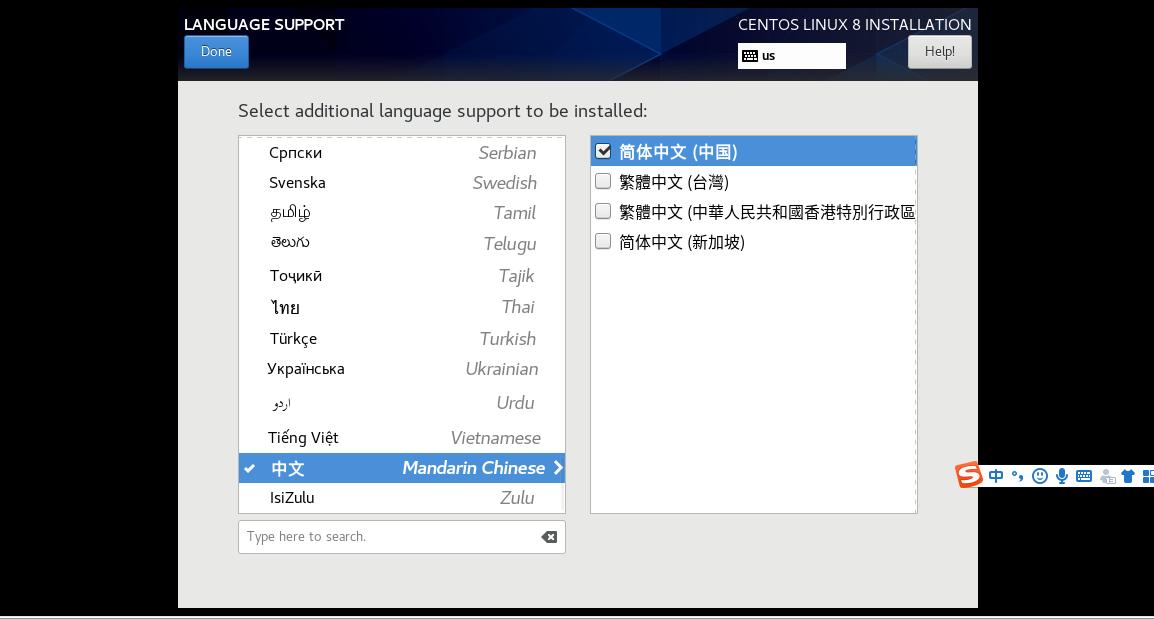This screenshot has height=619, width=1154.
Task: Open Sogou skin selection via shirt icon
Action: click(x=1128, y=476)
